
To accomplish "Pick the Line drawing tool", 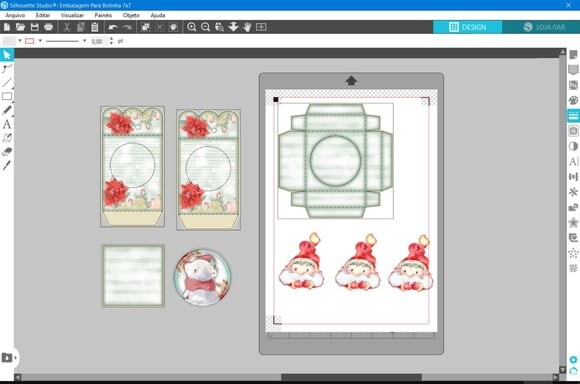I will click(x=7, y=82).
